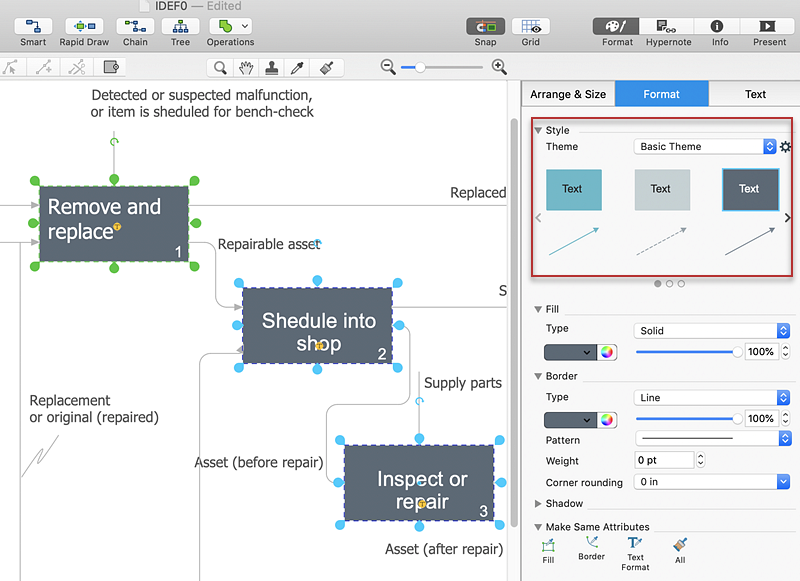The width and height of the screenshot is (800, 581).
Task: Click Make Same Border button
Action: [591, 549]
